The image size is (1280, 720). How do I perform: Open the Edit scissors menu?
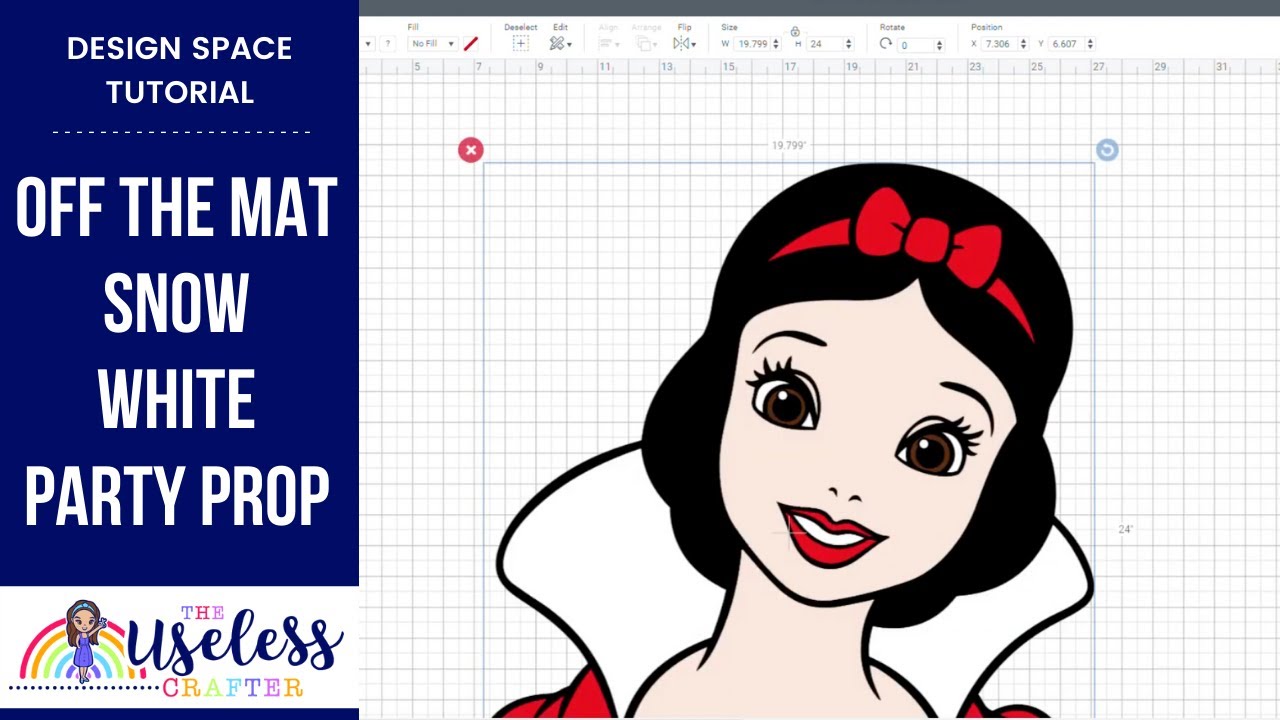(560, 44)
